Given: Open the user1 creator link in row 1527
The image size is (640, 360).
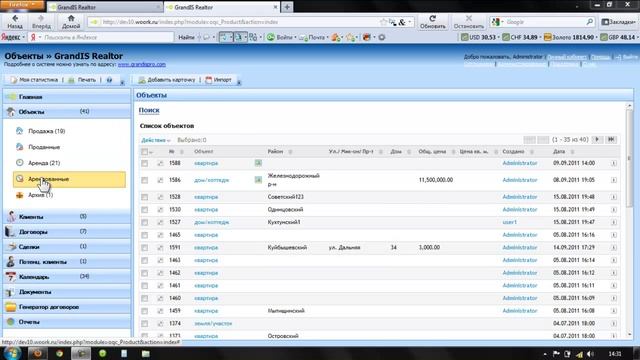Looking at the screenshot, I should tap(510, 222).
